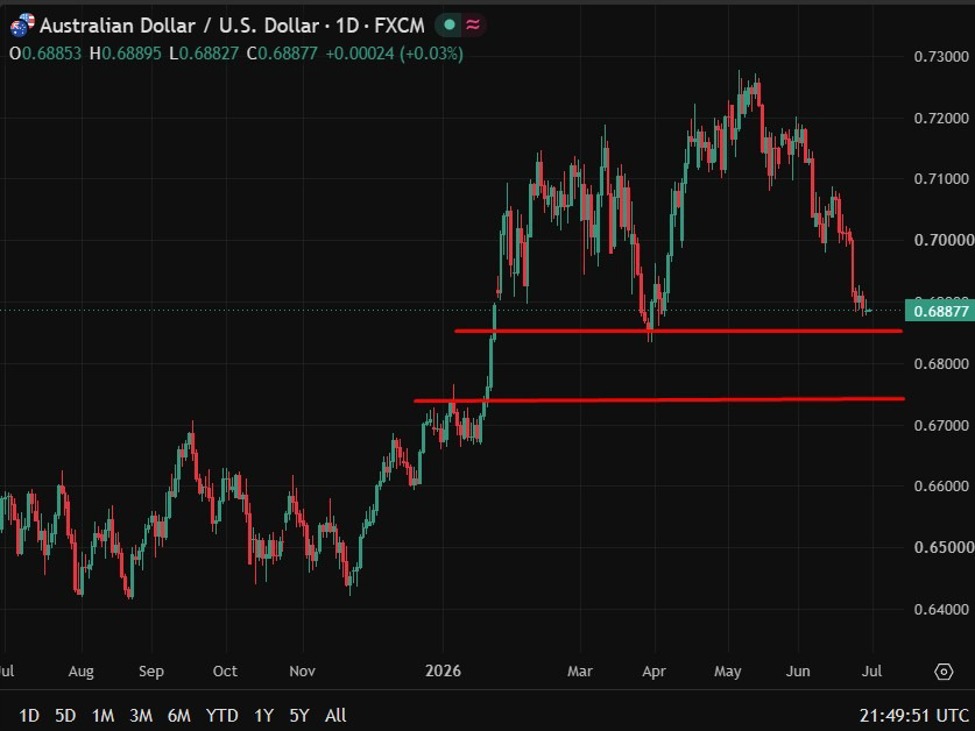Select the lower red horizontal line
Screen dimensions: 975x731
pos(659,400)
